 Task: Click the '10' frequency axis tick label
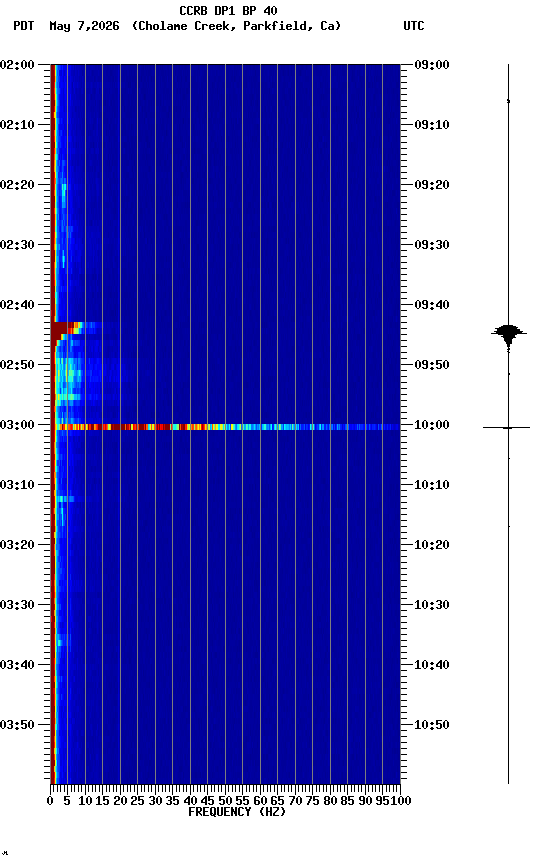click(x=85, y=801)
